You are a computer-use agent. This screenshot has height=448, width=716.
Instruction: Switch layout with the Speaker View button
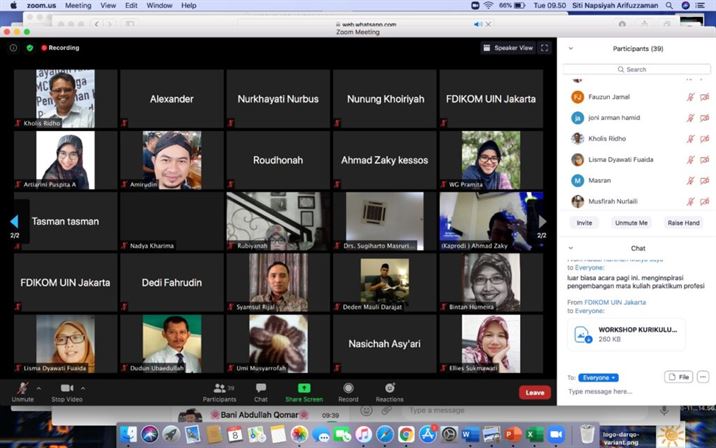point(508,47)
